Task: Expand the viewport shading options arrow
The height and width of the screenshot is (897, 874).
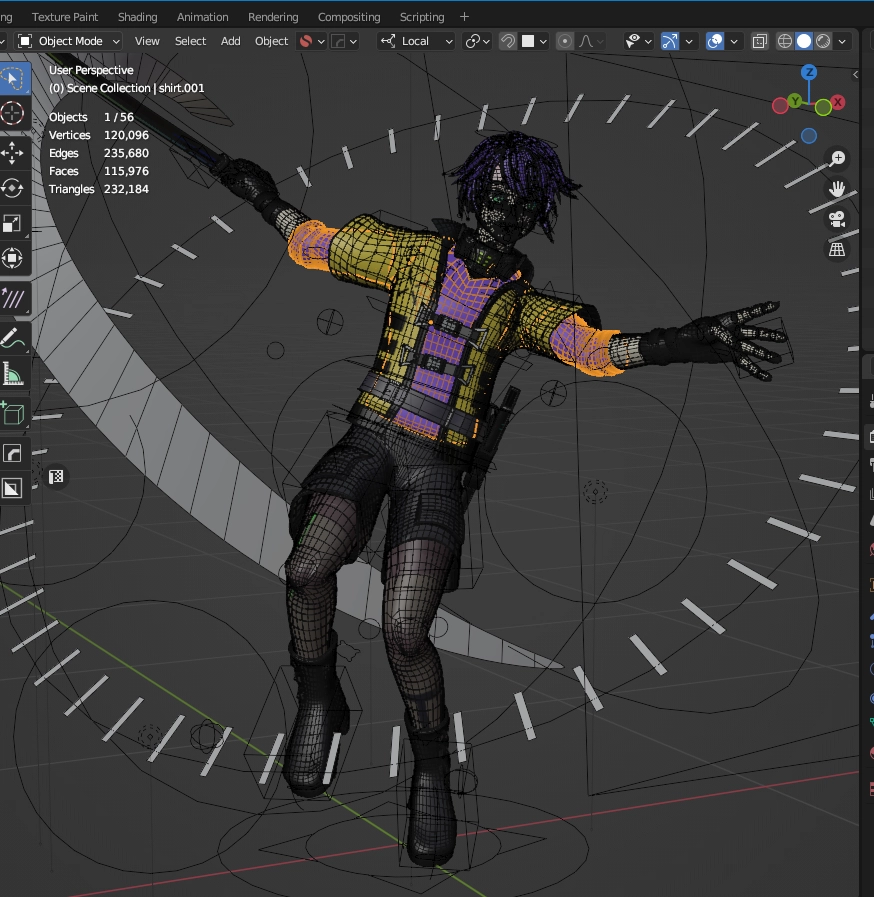Action: (843, 41)
